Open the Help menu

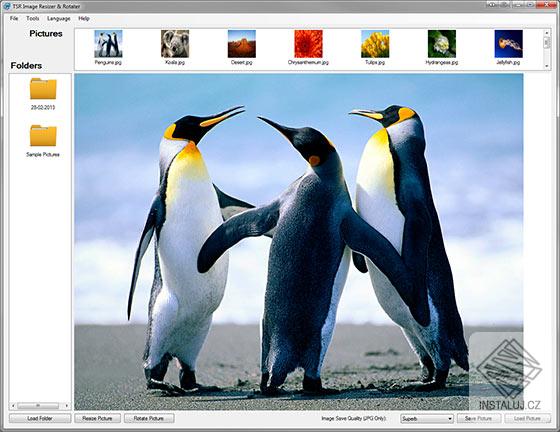(84, 18)
